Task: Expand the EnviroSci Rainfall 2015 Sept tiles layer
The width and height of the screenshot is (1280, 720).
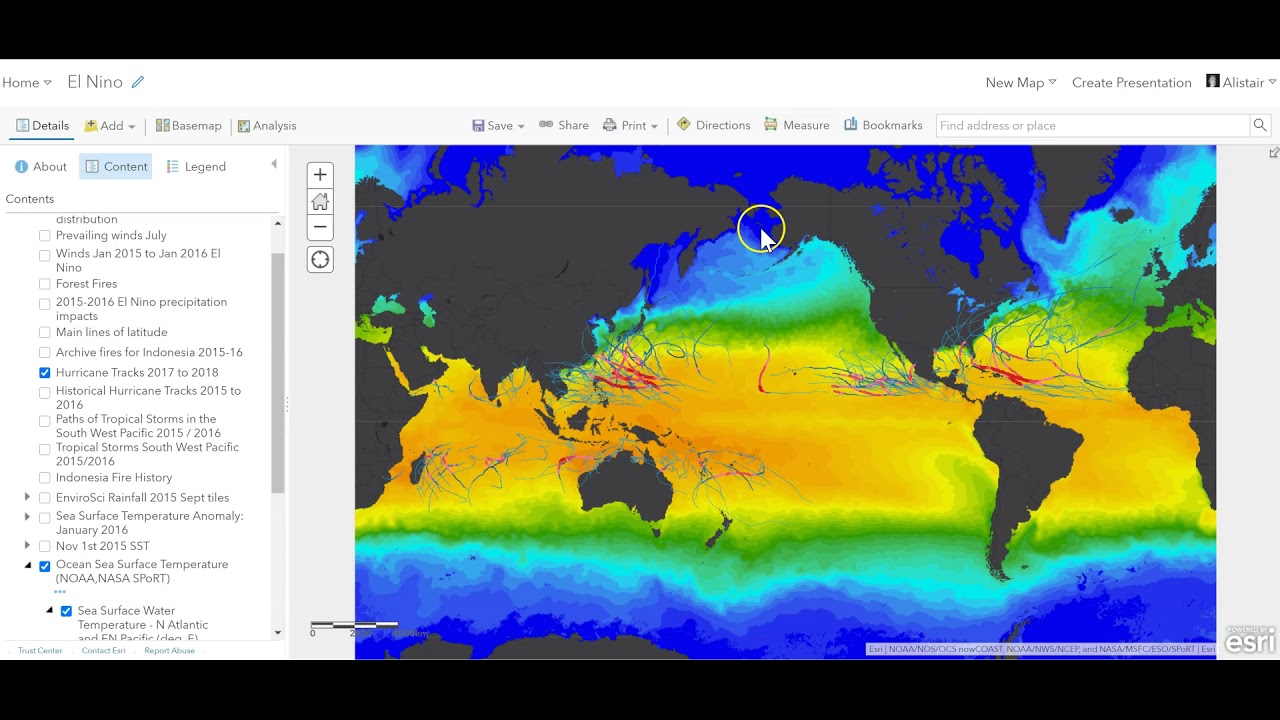Action: [x=27, y=497]
